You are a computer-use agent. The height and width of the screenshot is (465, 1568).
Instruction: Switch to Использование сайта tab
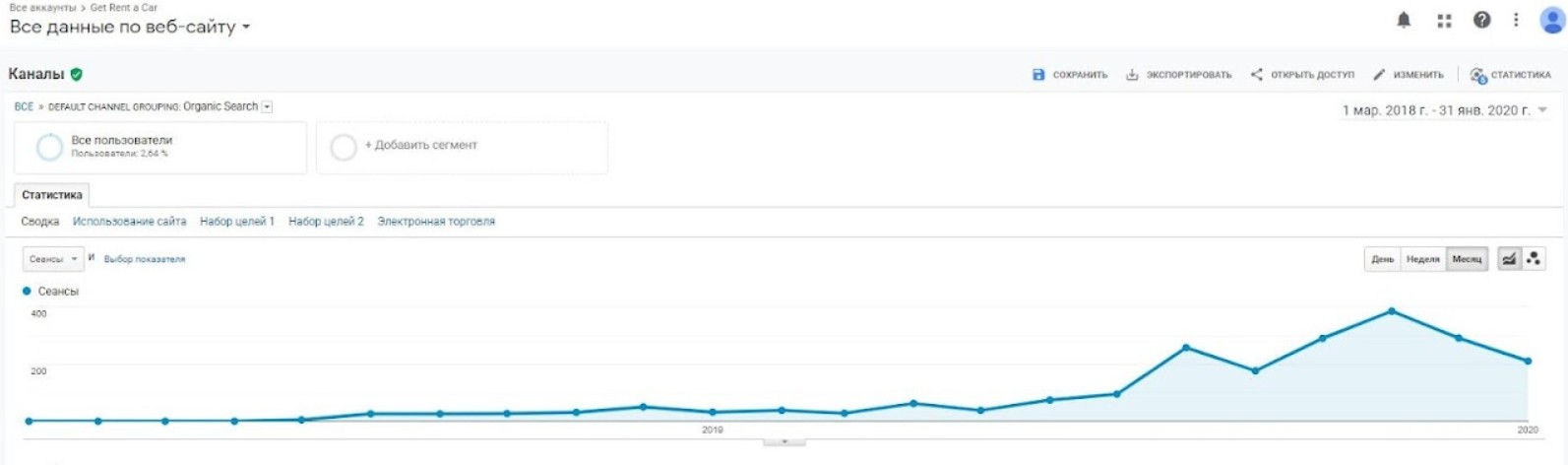[x=129, y=222]
